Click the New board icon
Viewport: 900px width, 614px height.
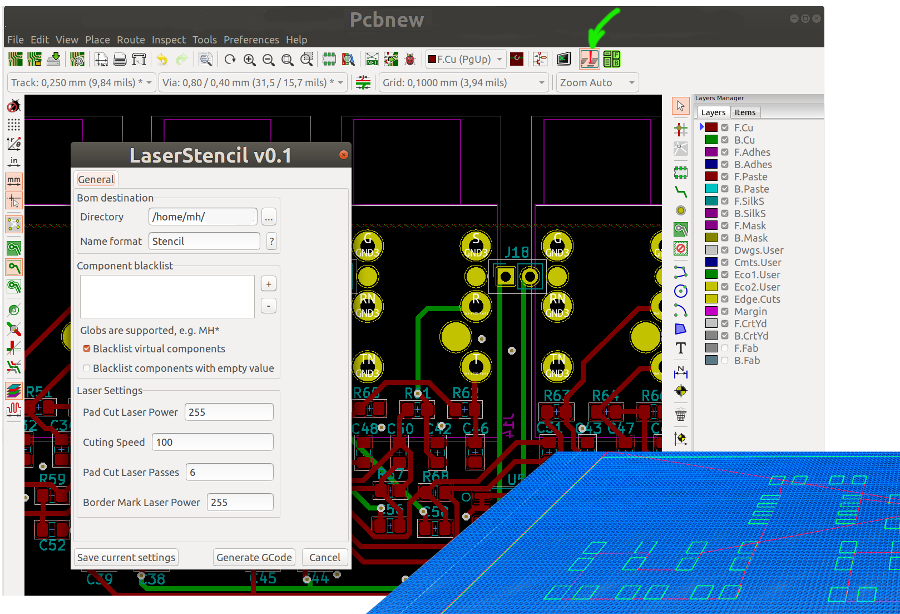tap(15, 59)
